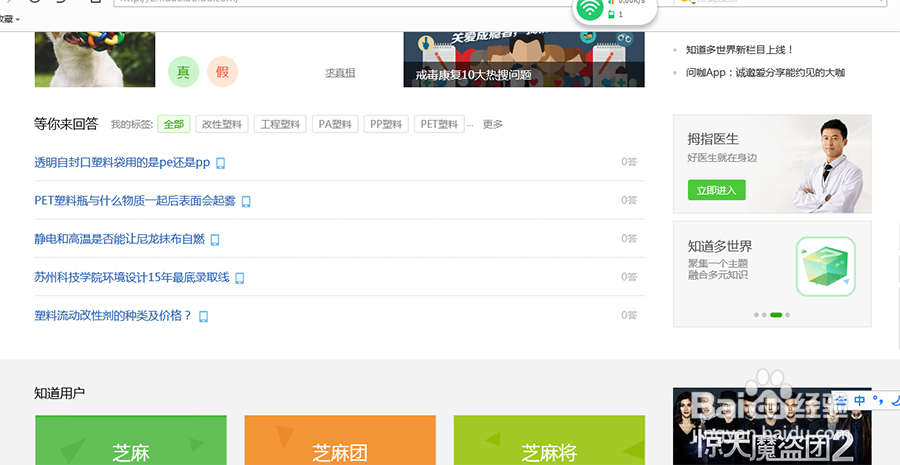Image resolution: width=900 pixels, height=465 pixels.
Task: Select the 改性塑料 tag filter
Action: pyautogui.click(x=222, y=124)
